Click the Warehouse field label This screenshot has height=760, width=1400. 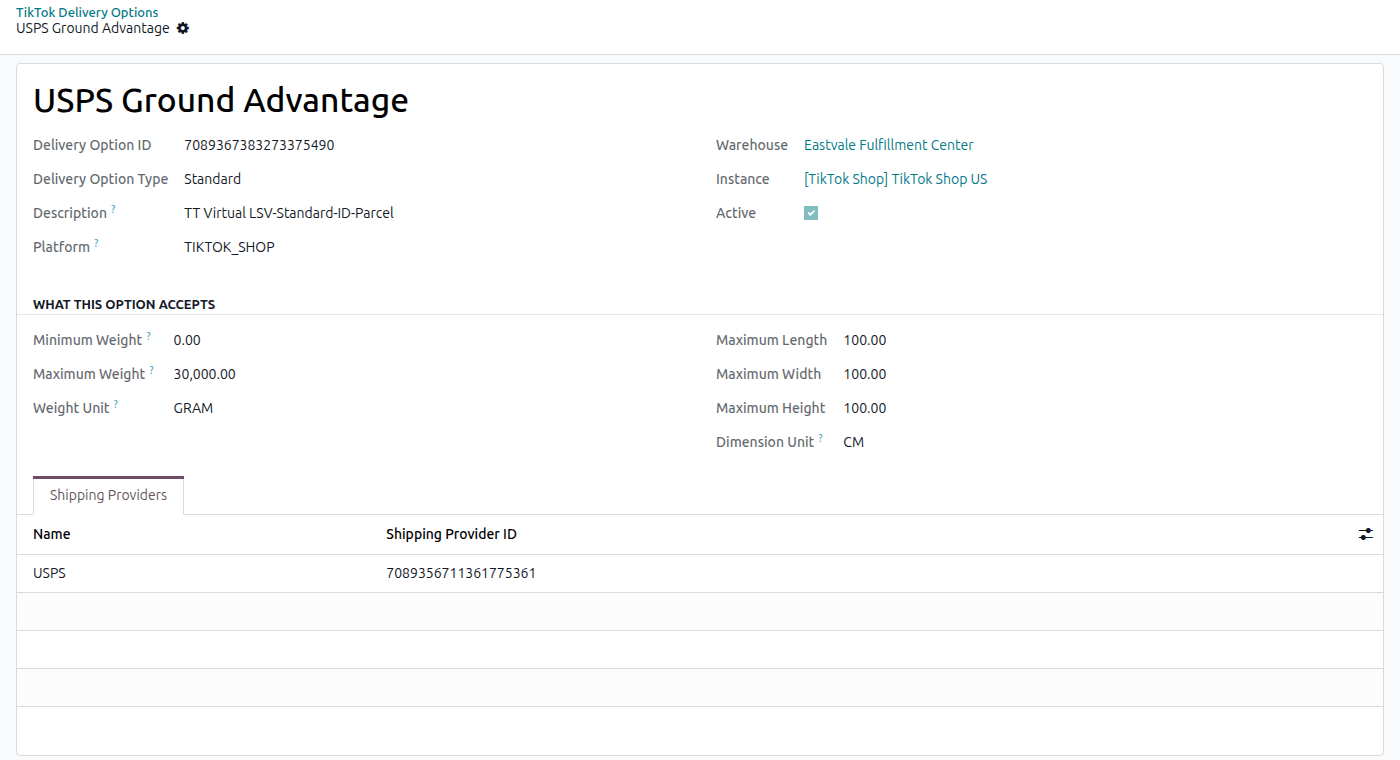coord(752,145)
